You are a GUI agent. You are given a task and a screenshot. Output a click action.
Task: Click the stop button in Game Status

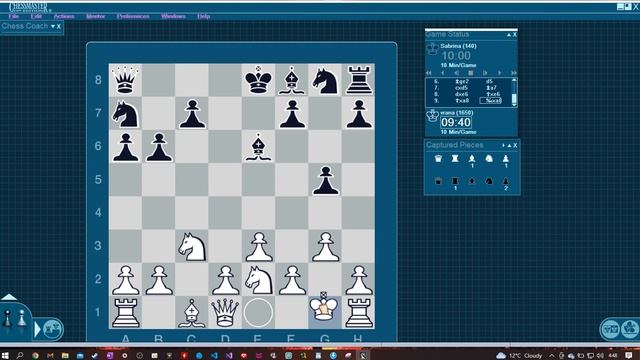click(x=471, y=73)
